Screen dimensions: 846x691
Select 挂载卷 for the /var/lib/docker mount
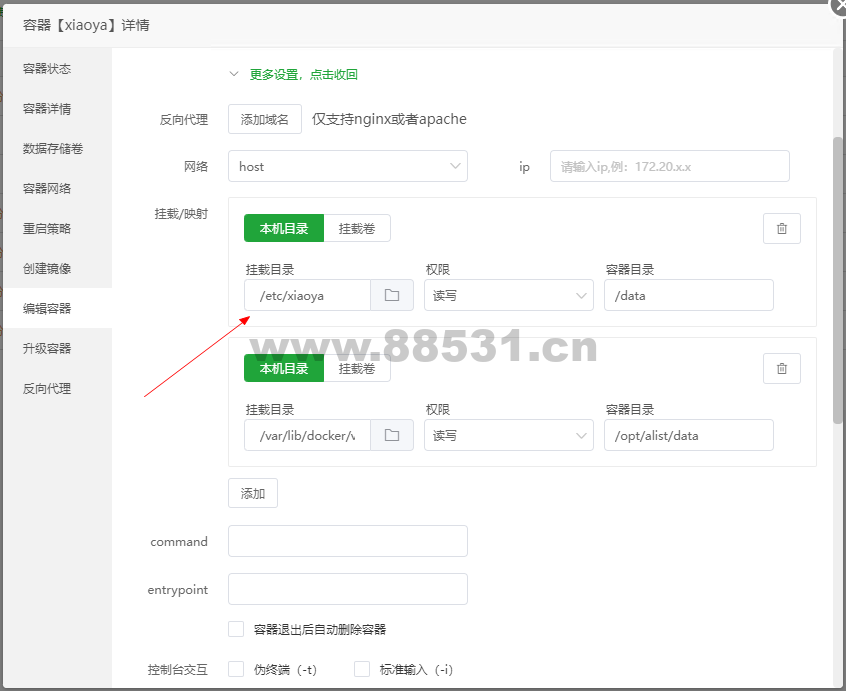(x=357, y=368)
